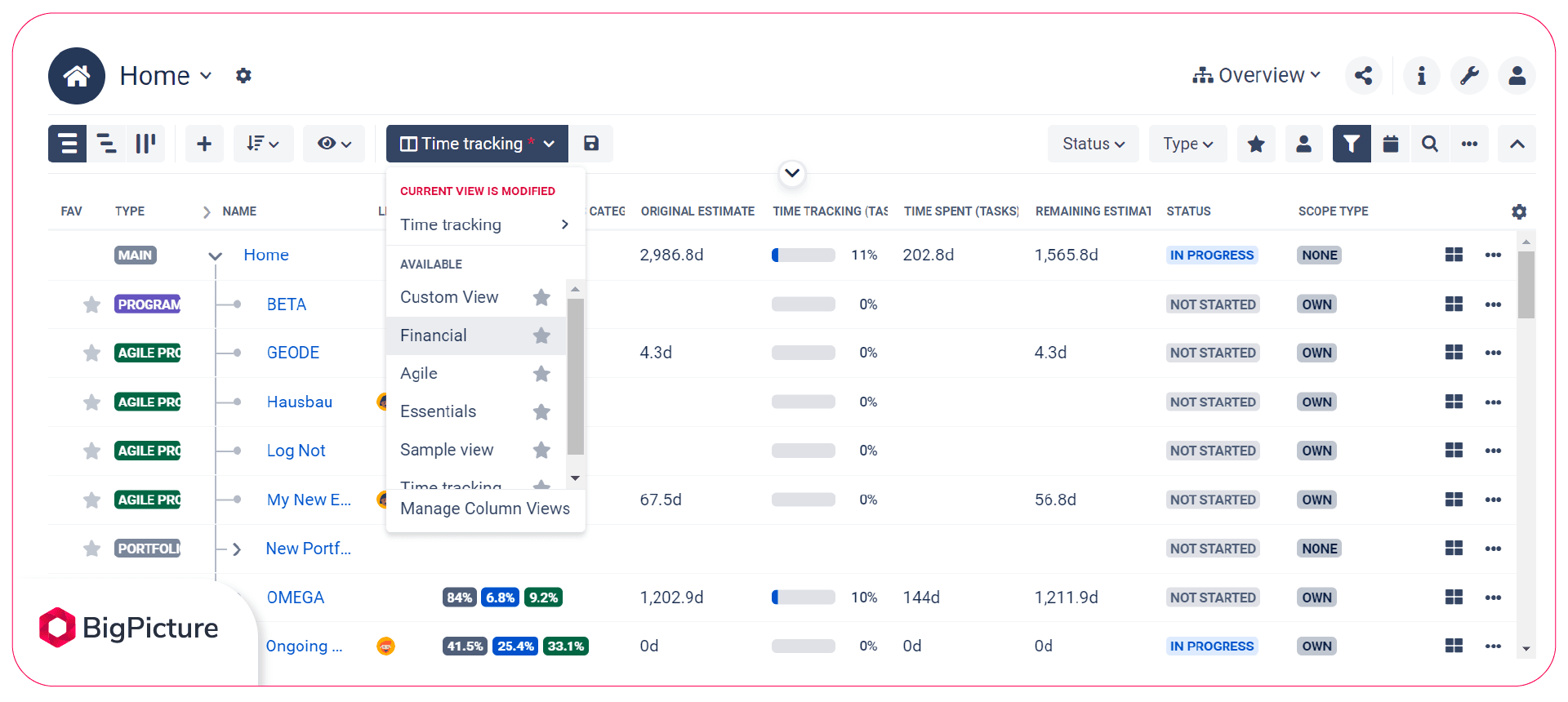Open the calendar filter icon

coord(1391,144)
